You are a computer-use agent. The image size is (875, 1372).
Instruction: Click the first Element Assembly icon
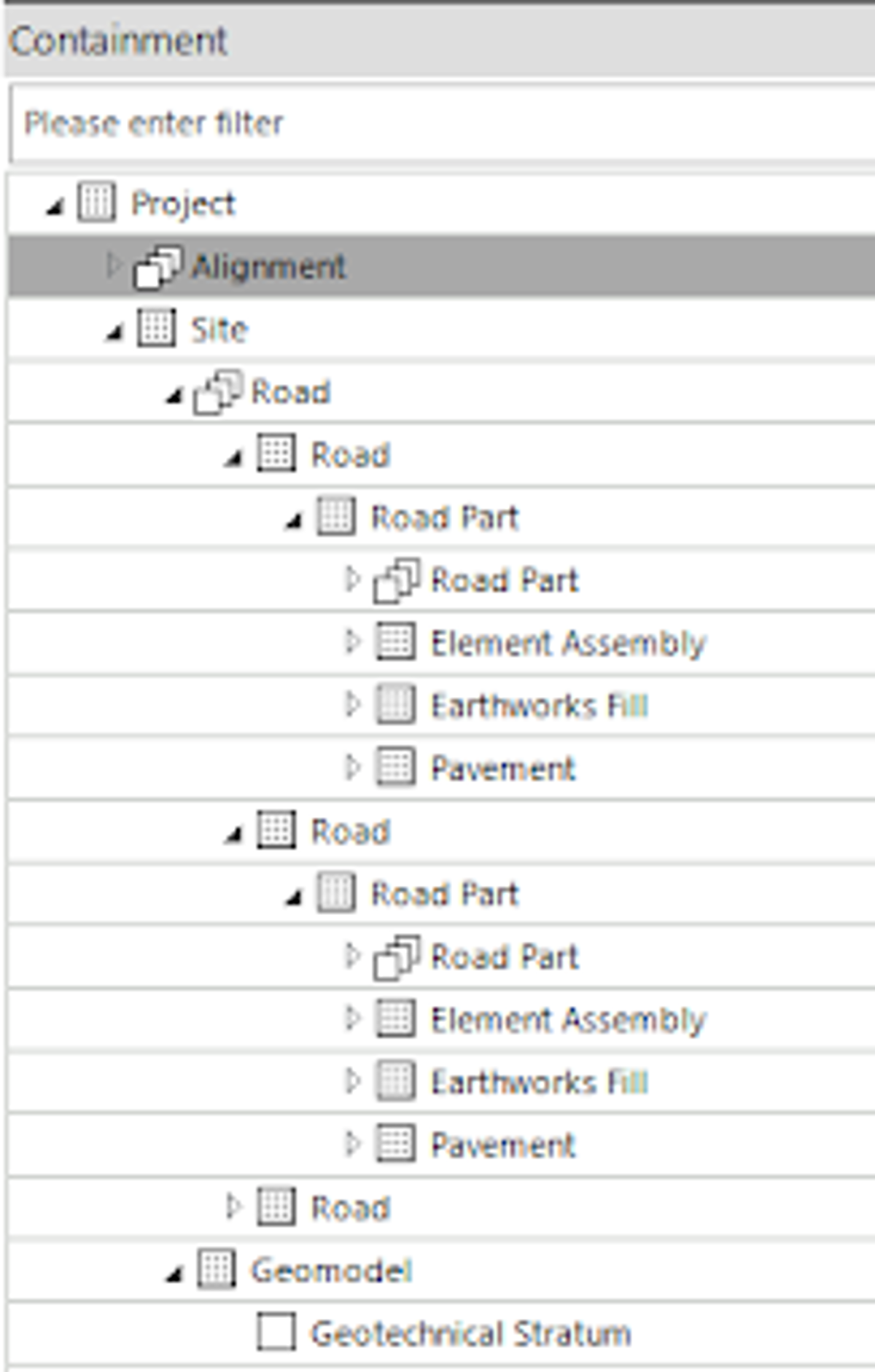(395, 642)
